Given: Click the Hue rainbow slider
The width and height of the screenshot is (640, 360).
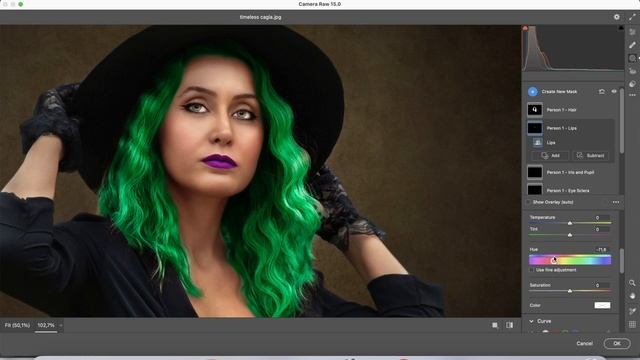Looking at the screenshot, I should 570,260.
